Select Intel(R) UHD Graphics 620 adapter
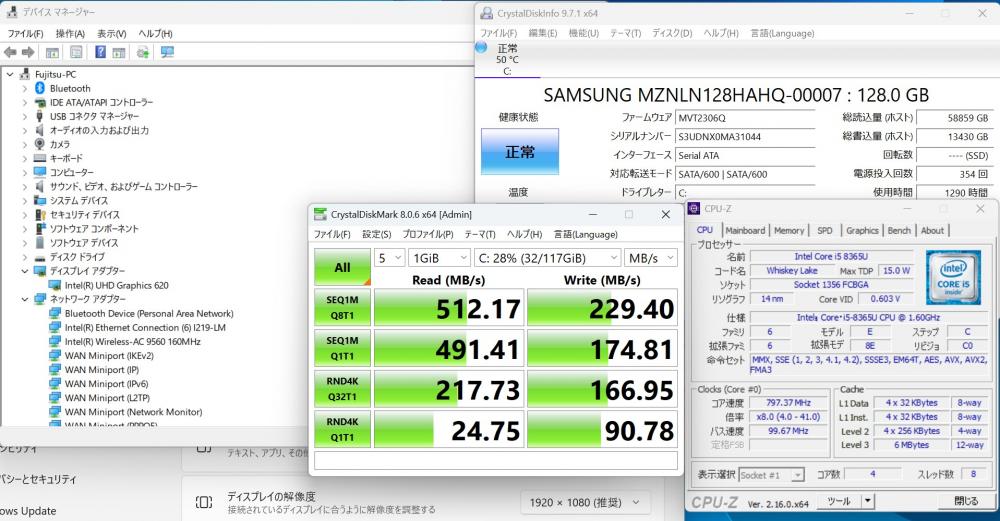The height and width of the screenshot is (521, 1000). click(117, 285)
